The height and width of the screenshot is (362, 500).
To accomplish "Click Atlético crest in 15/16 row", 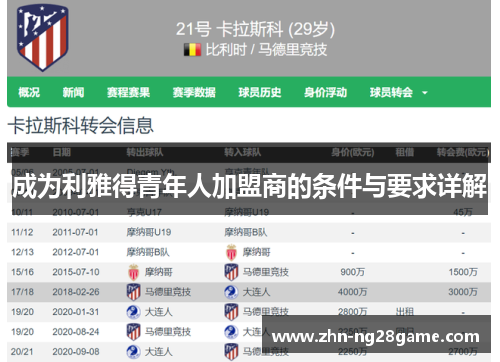I will coord(231,272).
